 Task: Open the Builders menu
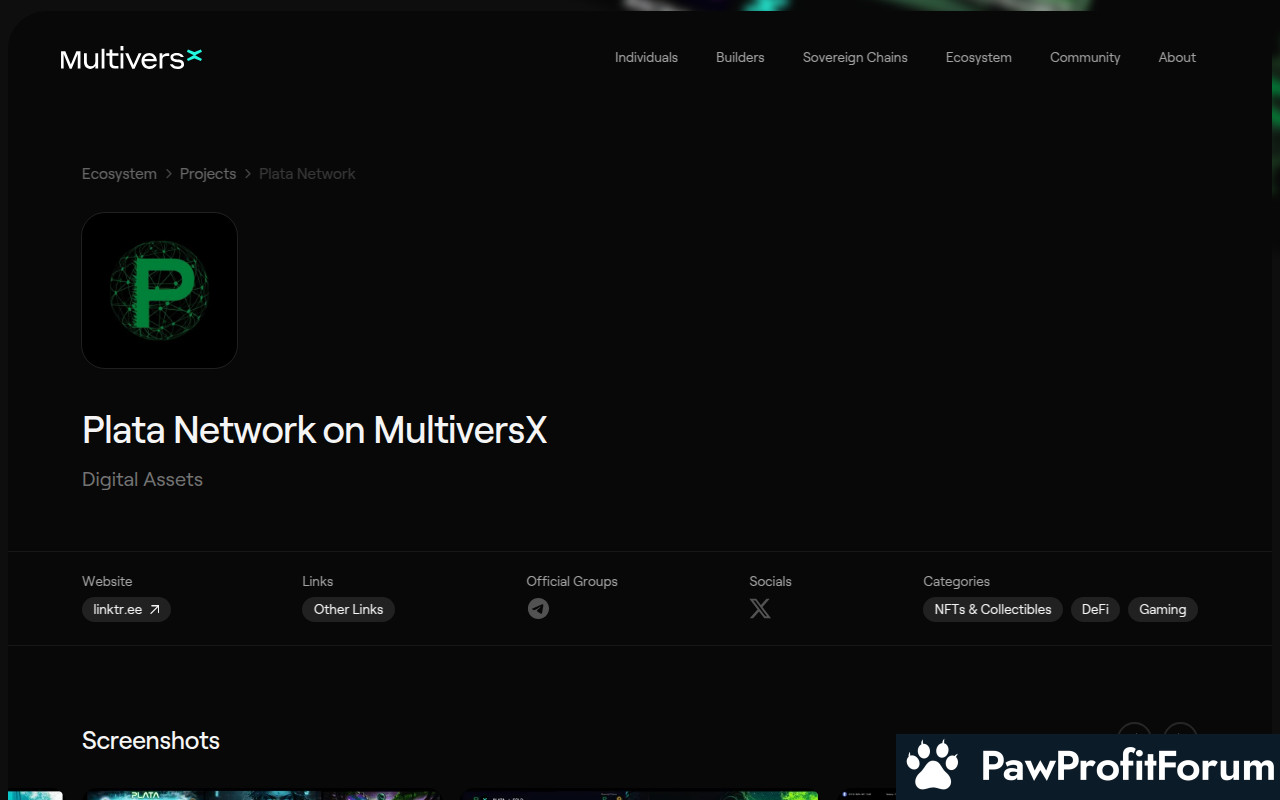[x=740, y=58]
